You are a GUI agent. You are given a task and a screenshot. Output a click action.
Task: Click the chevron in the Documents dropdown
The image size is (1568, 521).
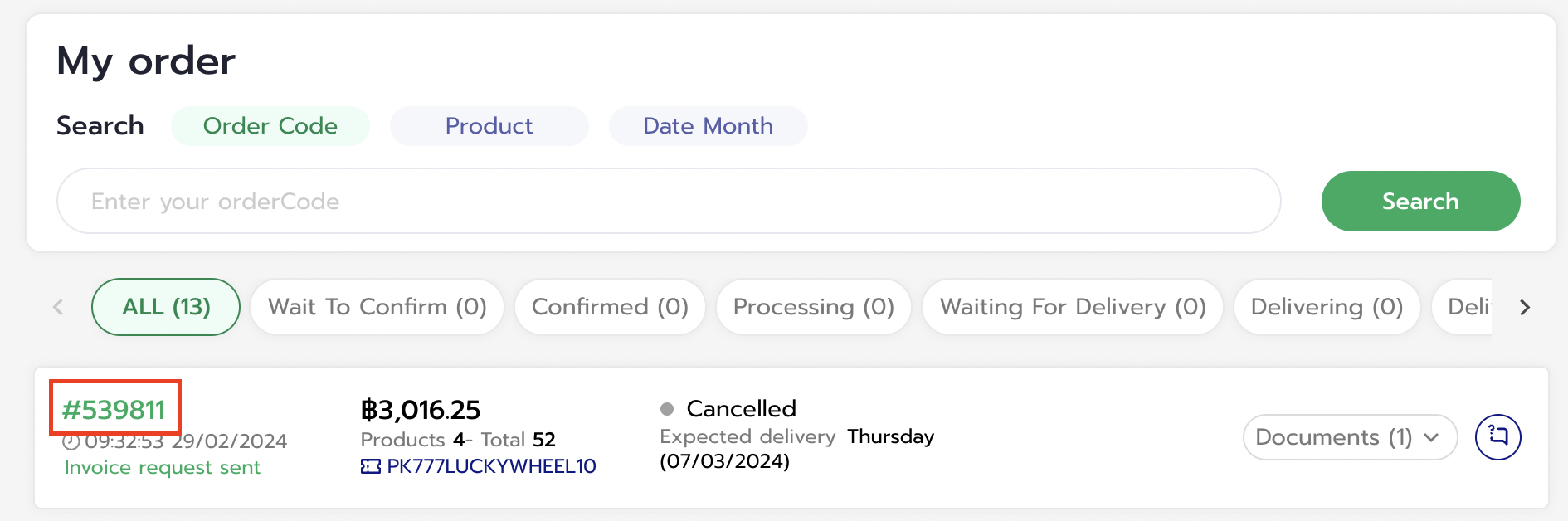tap(1431, 438)
